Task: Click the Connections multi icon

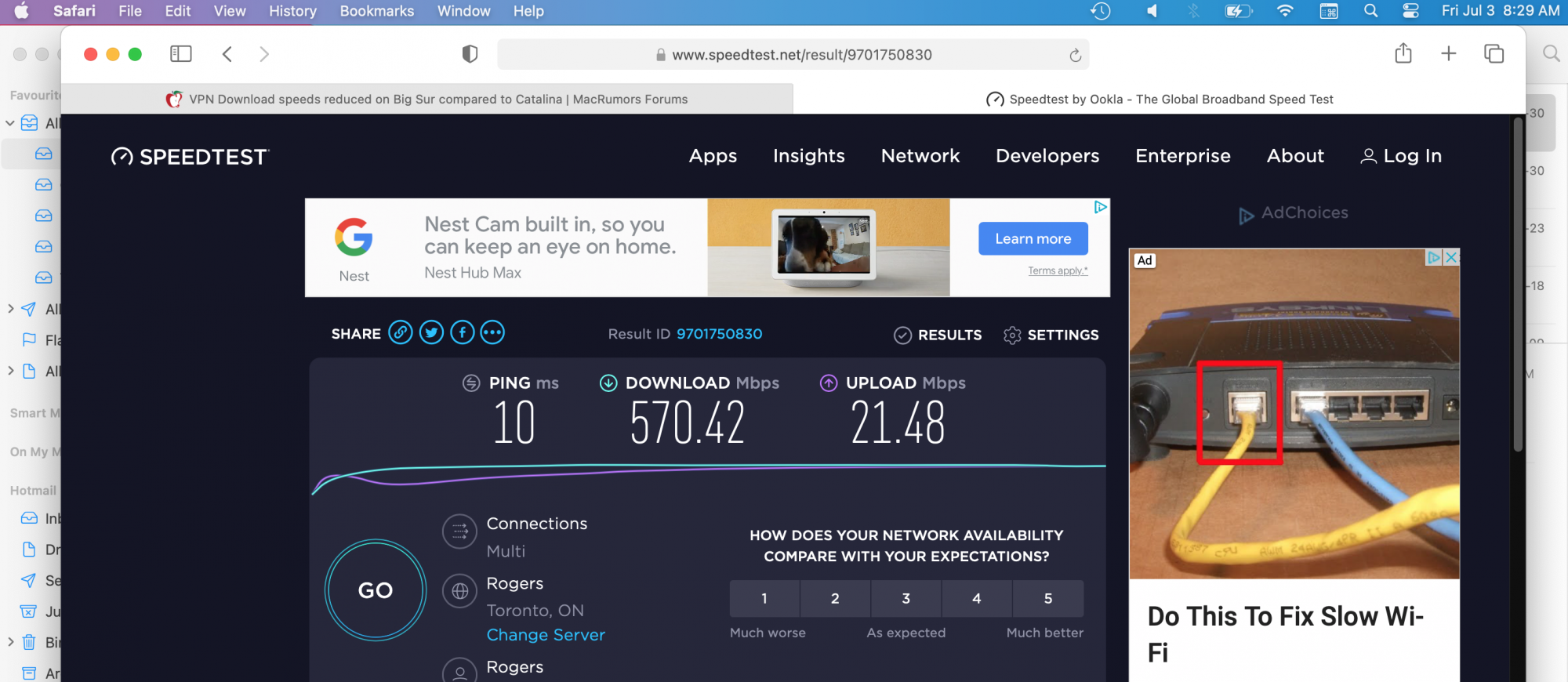Action: (x=459, y=531)
